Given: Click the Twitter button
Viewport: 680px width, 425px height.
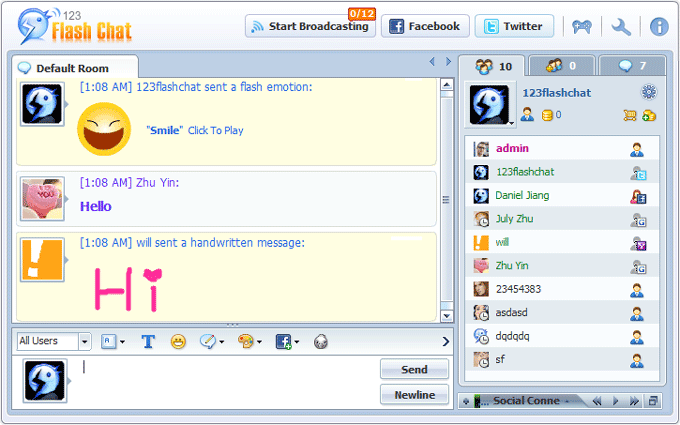Looking at the screenshot, I should pos(514,27).
